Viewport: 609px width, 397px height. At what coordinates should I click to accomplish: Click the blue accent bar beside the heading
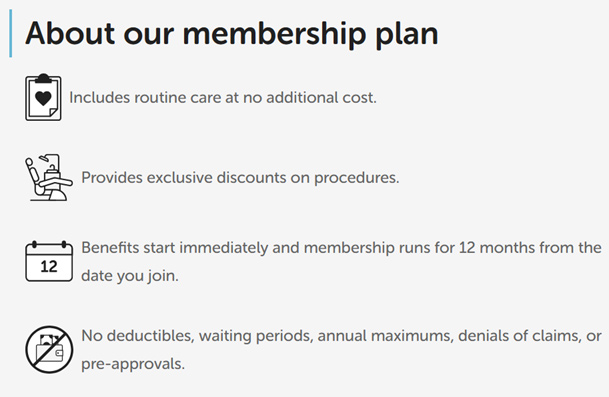pyautogui.click(x=10, y=33)
